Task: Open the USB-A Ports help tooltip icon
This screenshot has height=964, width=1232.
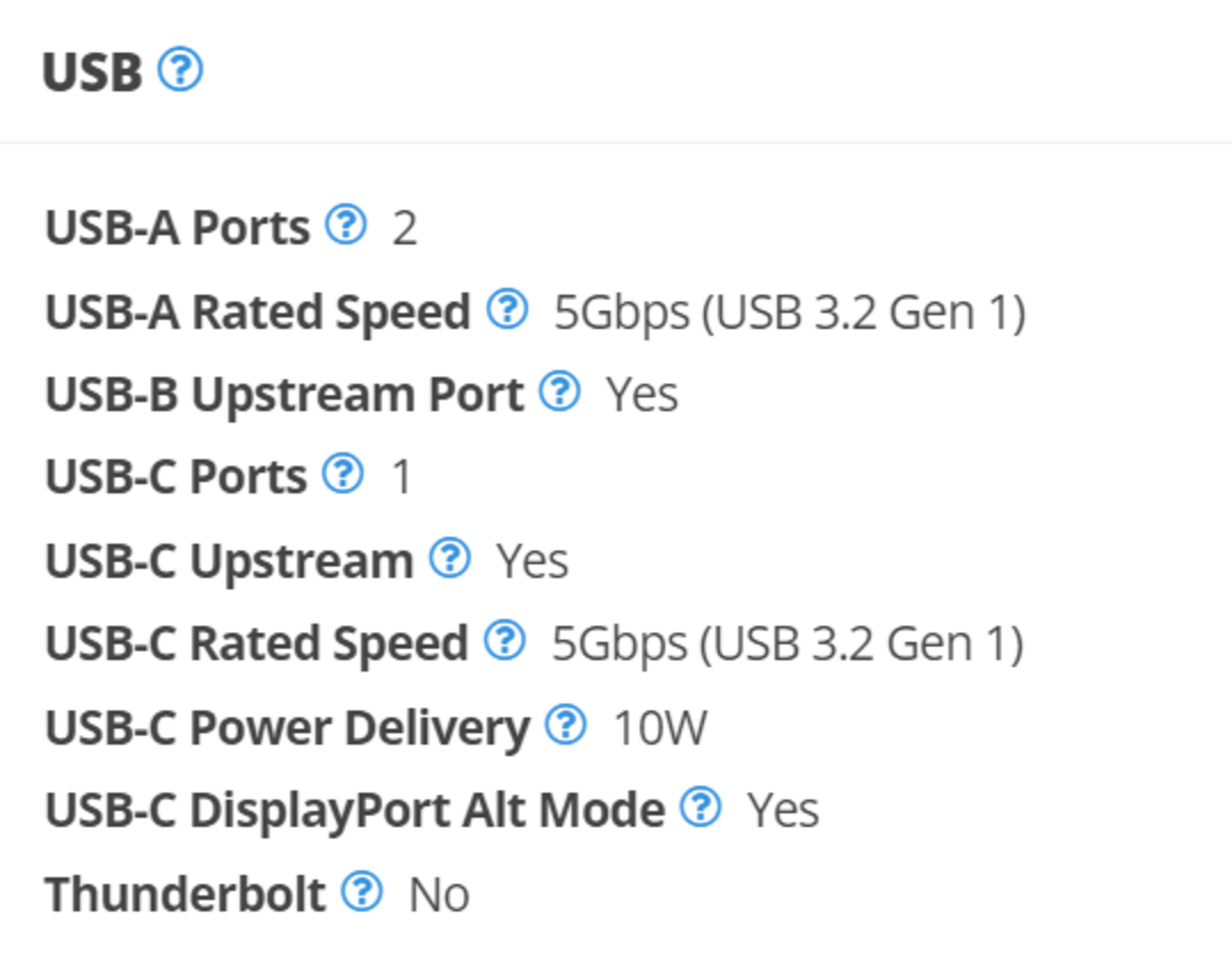Action: 346,224
